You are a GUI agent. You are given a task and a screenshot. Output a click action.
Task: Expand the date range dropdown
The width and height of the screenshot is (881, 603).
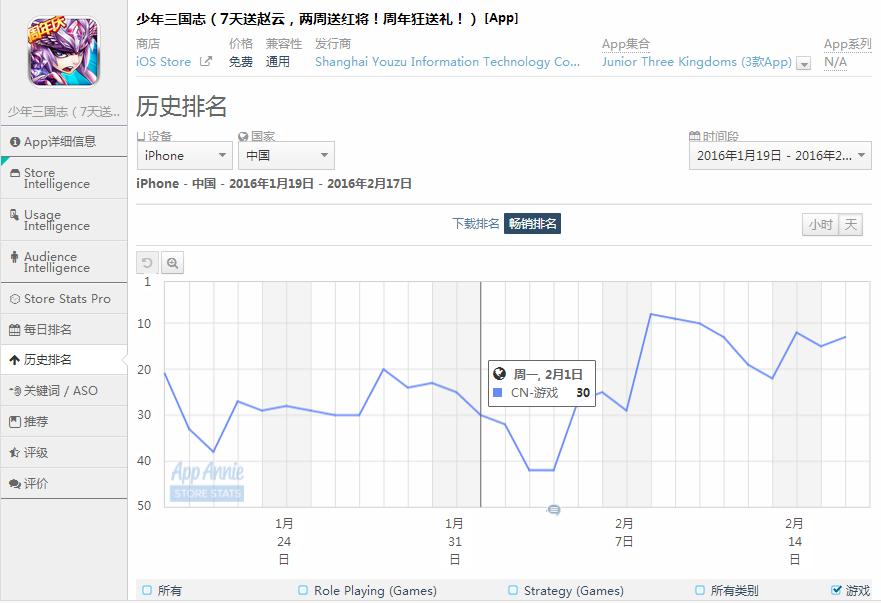click(780, 156)
